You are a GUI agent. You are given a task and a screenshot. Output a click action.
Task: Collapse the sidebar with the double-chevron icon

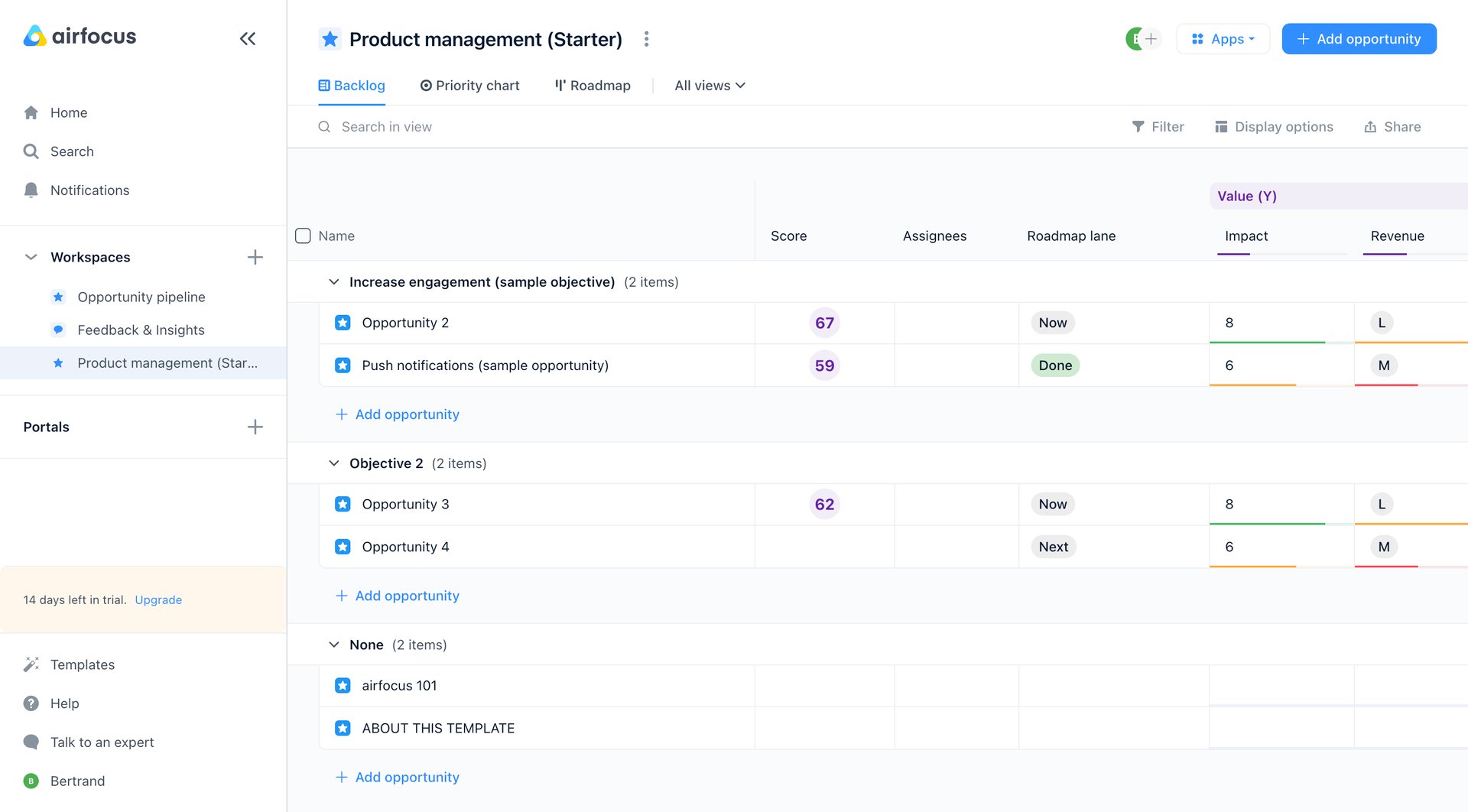pyautogui.click(x=247, y=37)
